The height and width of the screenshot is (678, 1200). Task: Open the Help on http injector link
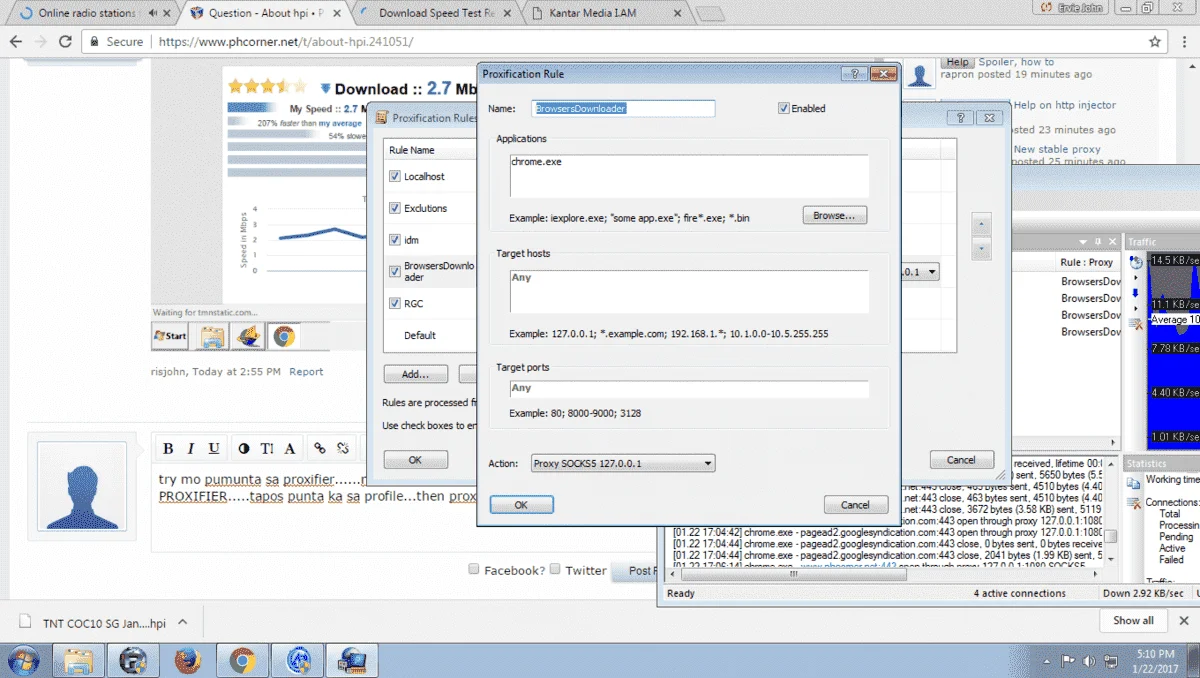[x=1064, y=105]
